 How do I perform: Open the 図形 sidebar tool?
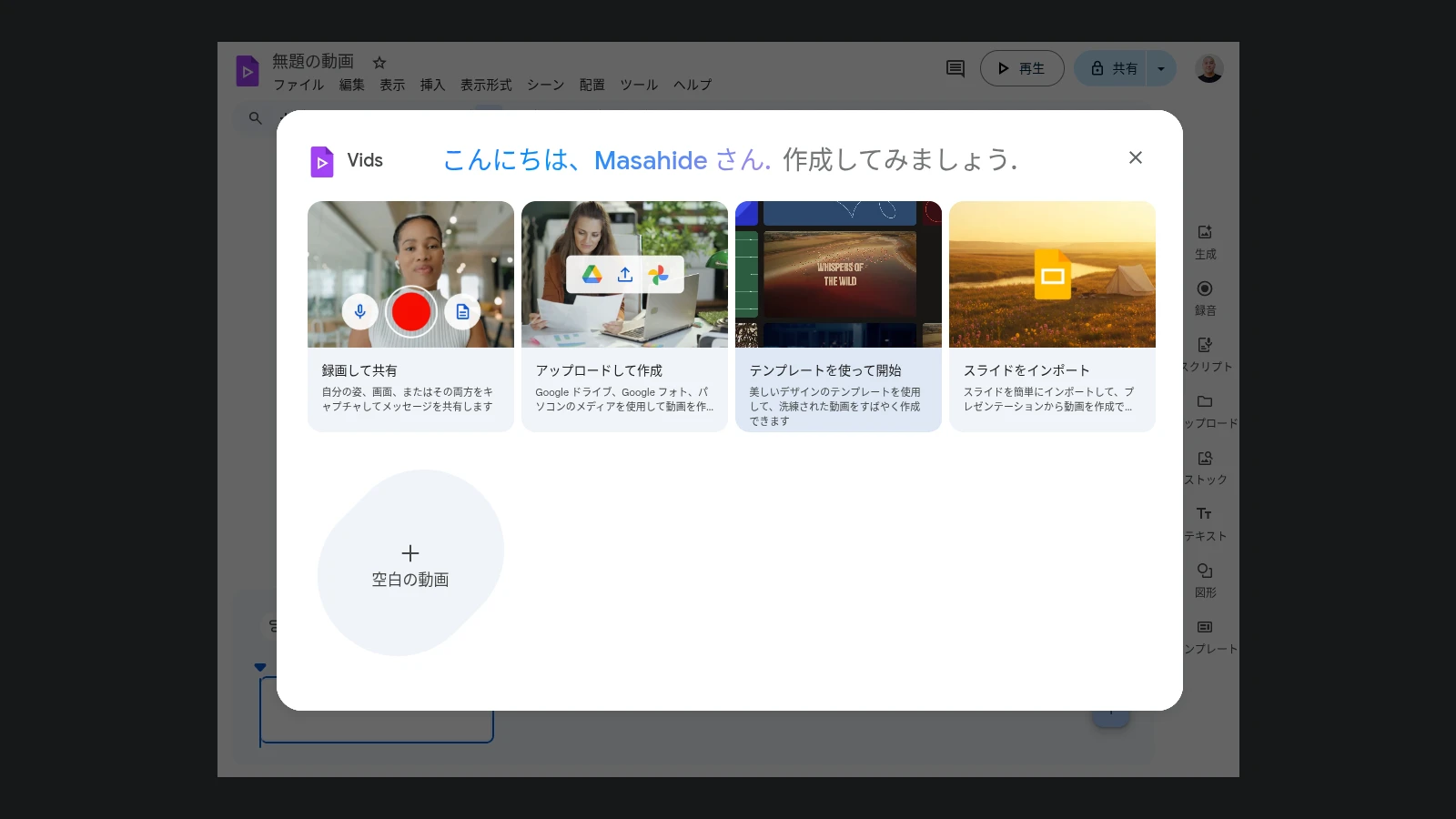(x=1205, y=581)
